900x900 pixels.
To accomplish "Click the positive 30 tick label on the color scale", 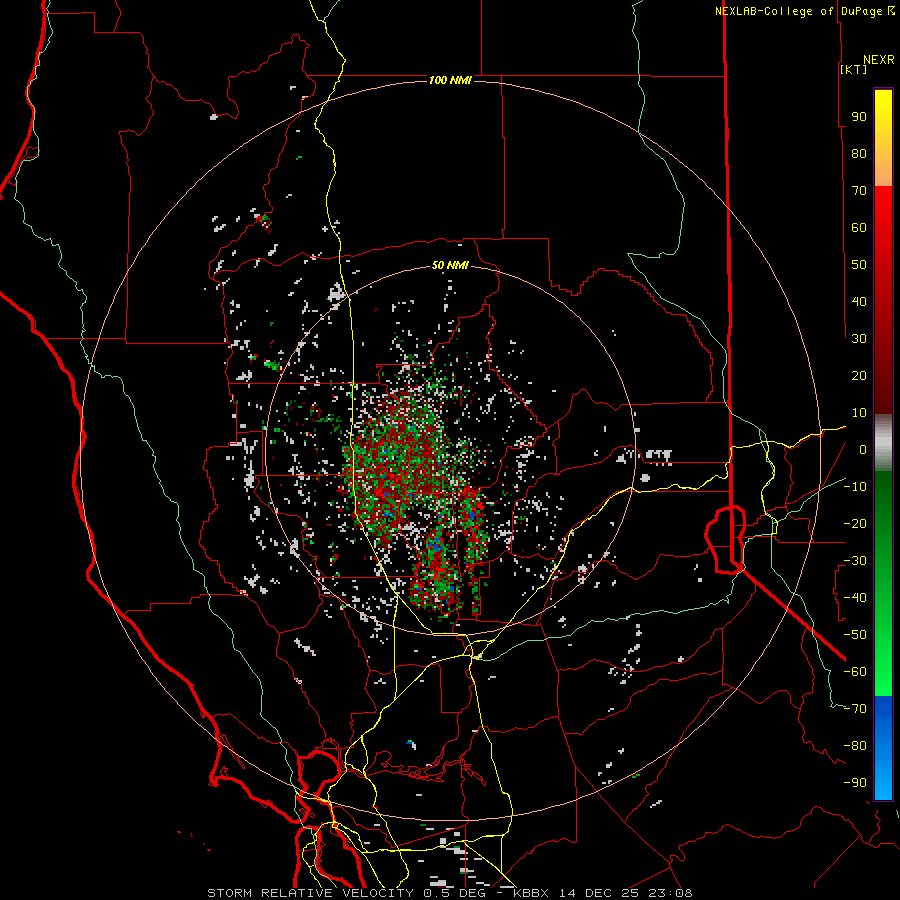I will (859, 339).
